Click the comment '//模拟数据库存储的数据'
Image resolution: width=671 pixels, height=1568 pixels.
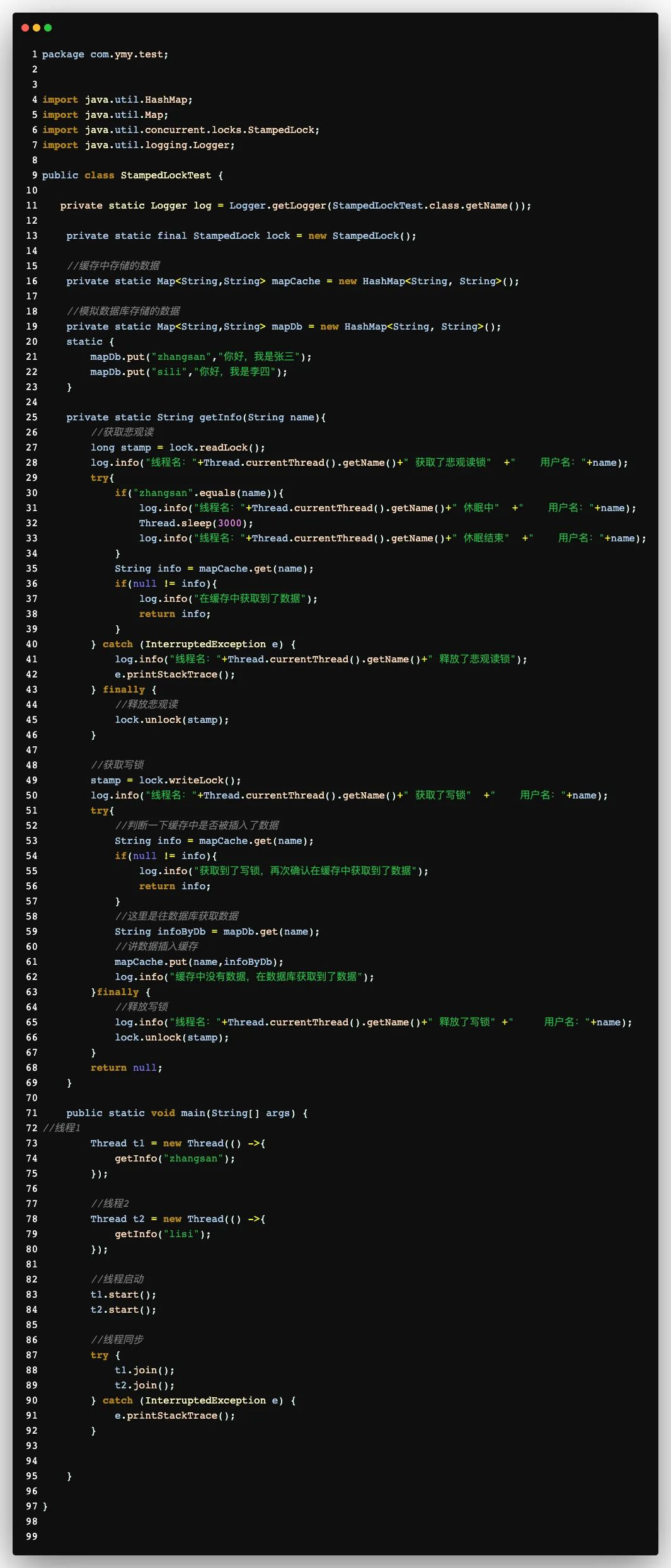click(x=123, y=311)
